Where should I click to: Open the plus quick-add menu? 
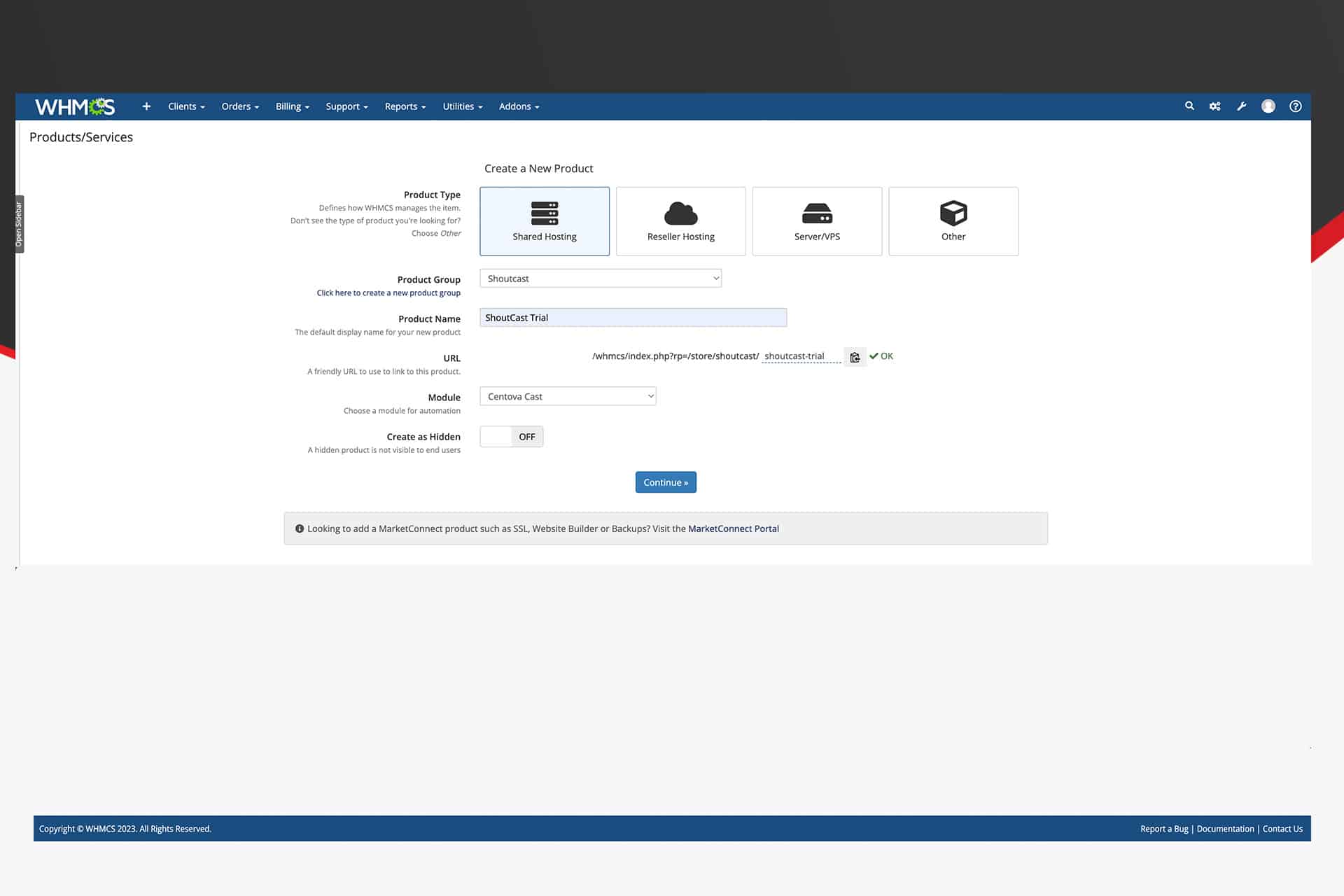(x=146, y=106)
